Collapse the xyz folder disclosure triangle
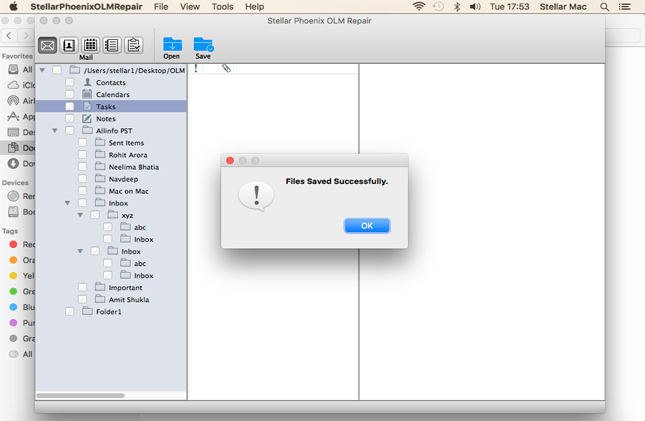645x421 pixels. (x=81, y=215)
